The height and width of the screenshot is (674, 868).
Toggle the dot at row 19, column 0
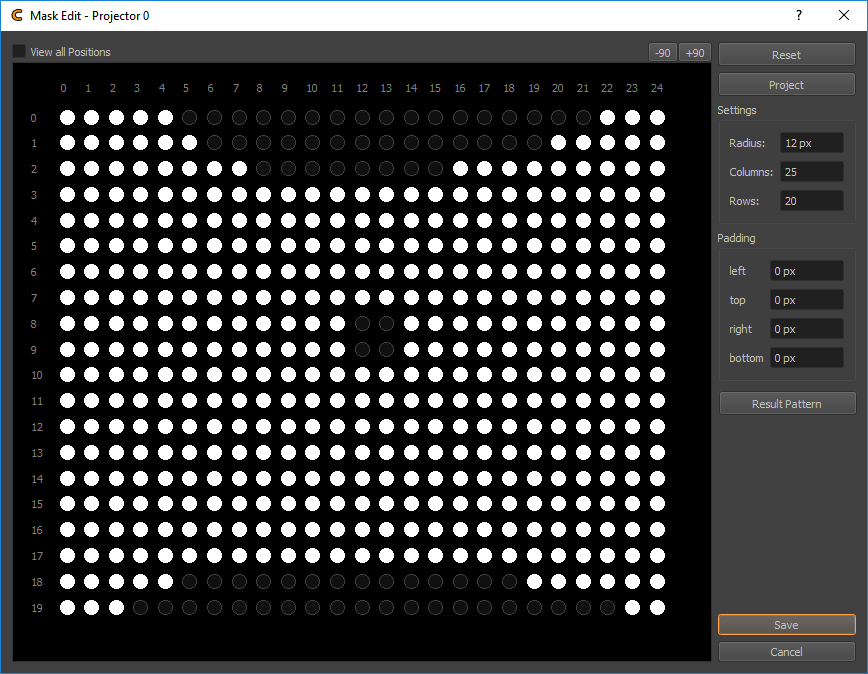click(68, 608)
